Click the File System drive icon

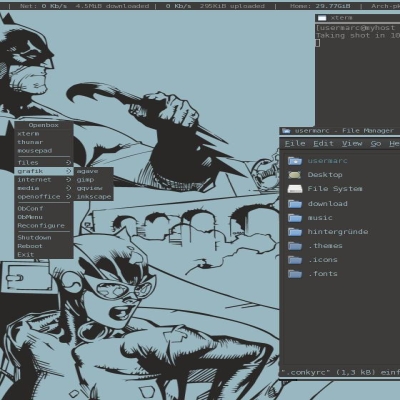[x=295, y=189]
